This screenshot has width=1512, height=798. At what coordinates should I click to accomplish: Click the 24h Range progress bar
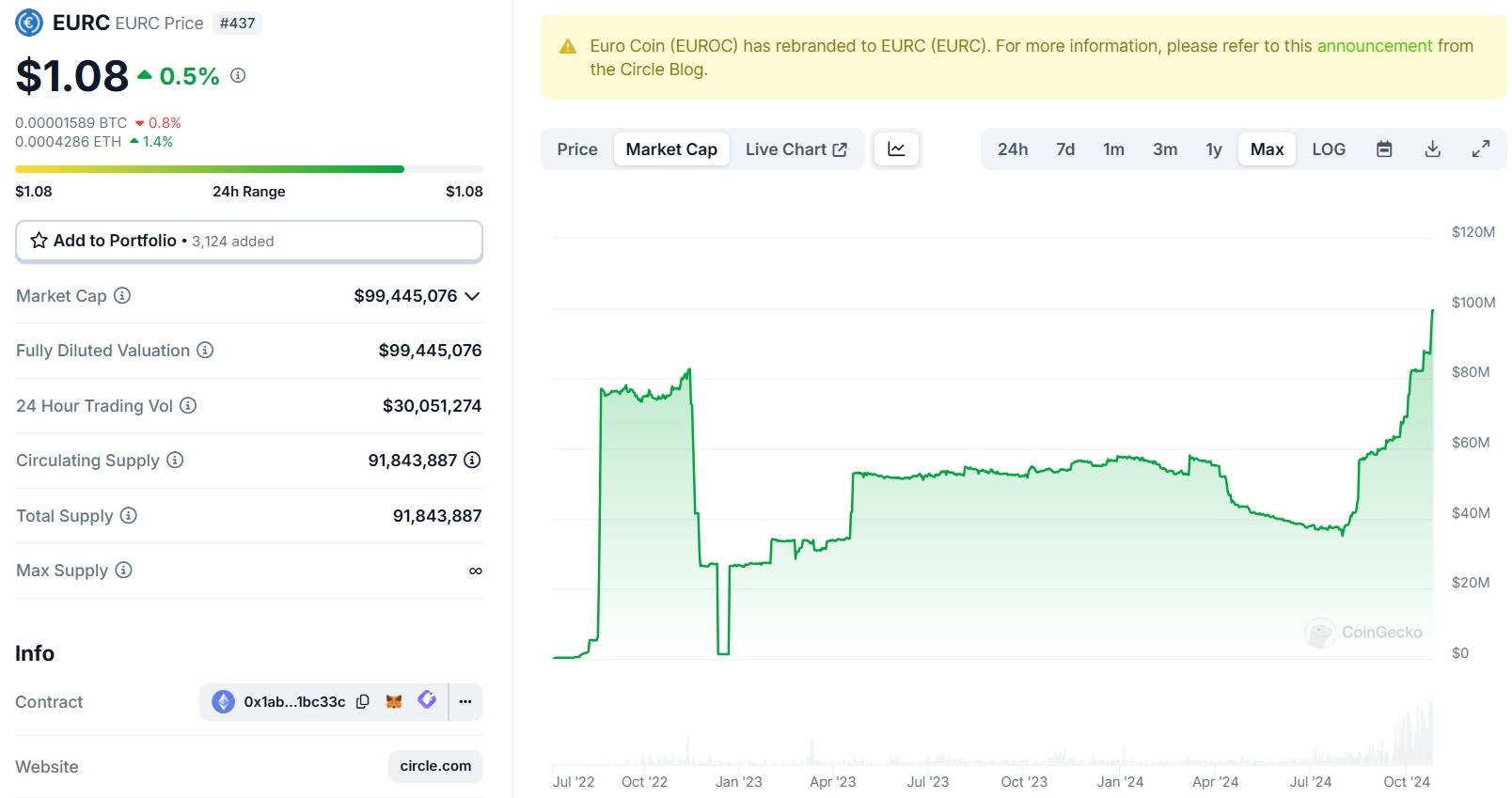tap(249, 169)
